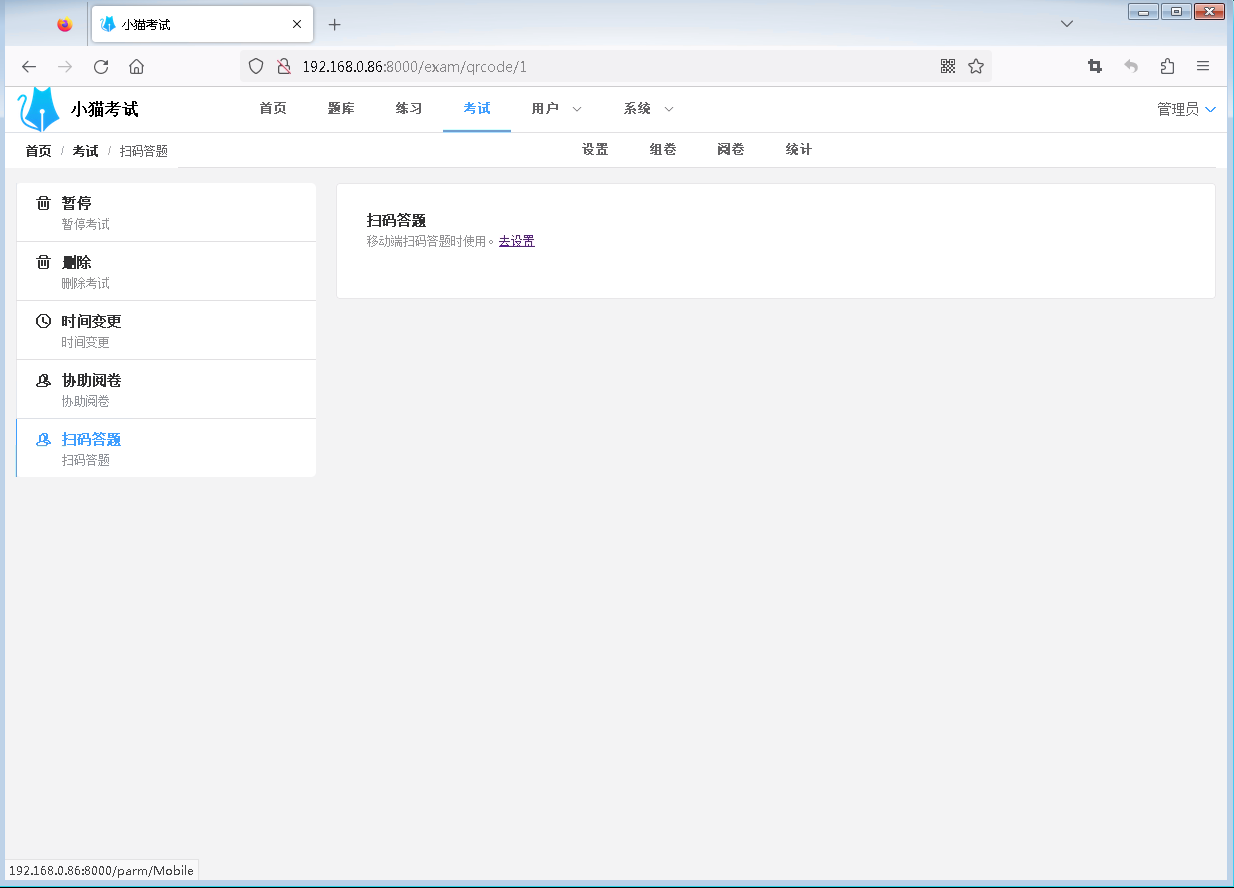This screenshot has height=888, width=1234.
Task: Switch to the 统计 tab
Action: click(799, 149)
